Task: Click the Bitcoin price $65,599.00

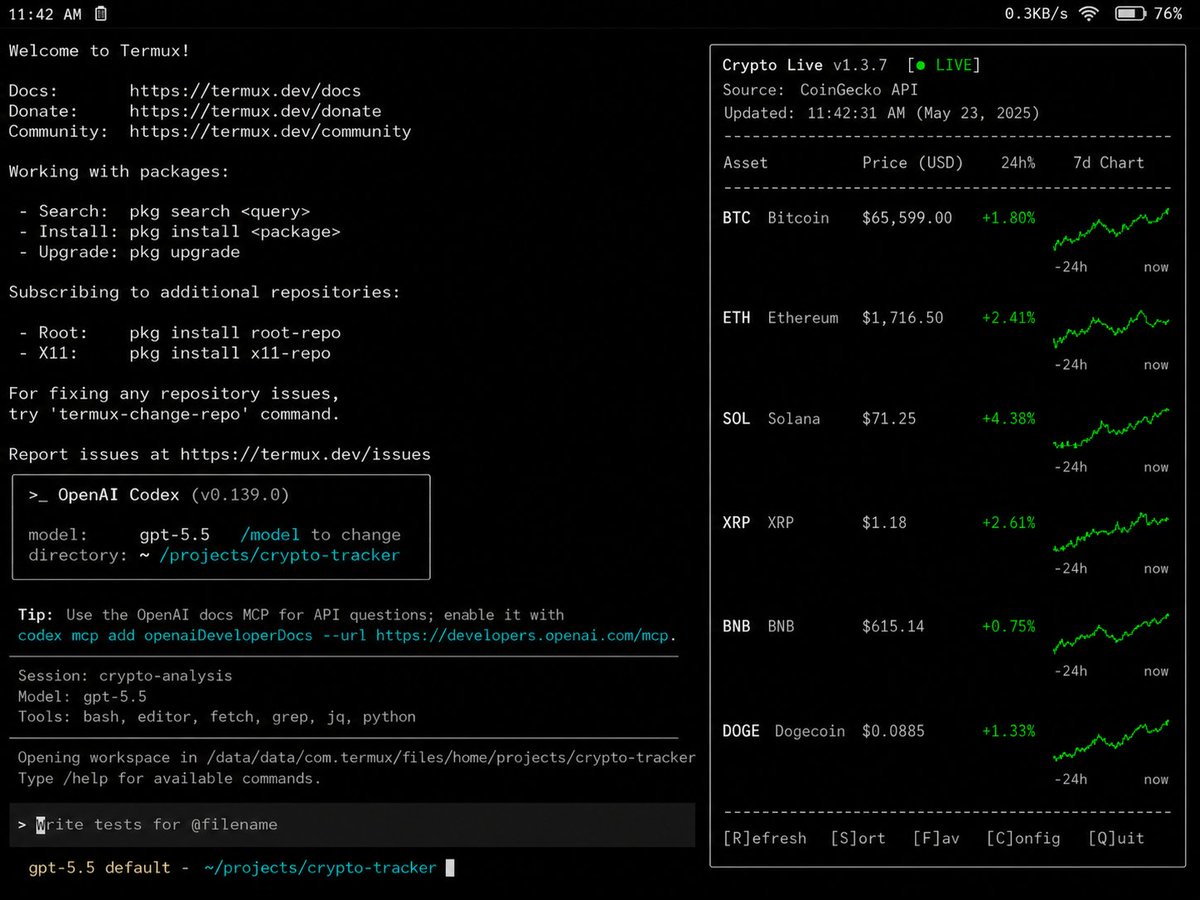Action: click(x=907, y=218)
